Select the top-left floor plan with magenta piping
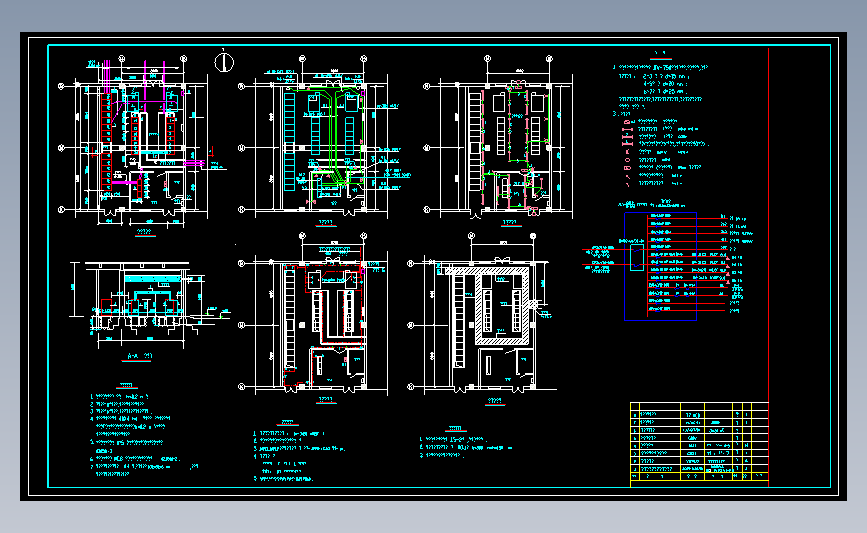The height and width of the screenshot is (533, 867). click(x=142, y=140)
